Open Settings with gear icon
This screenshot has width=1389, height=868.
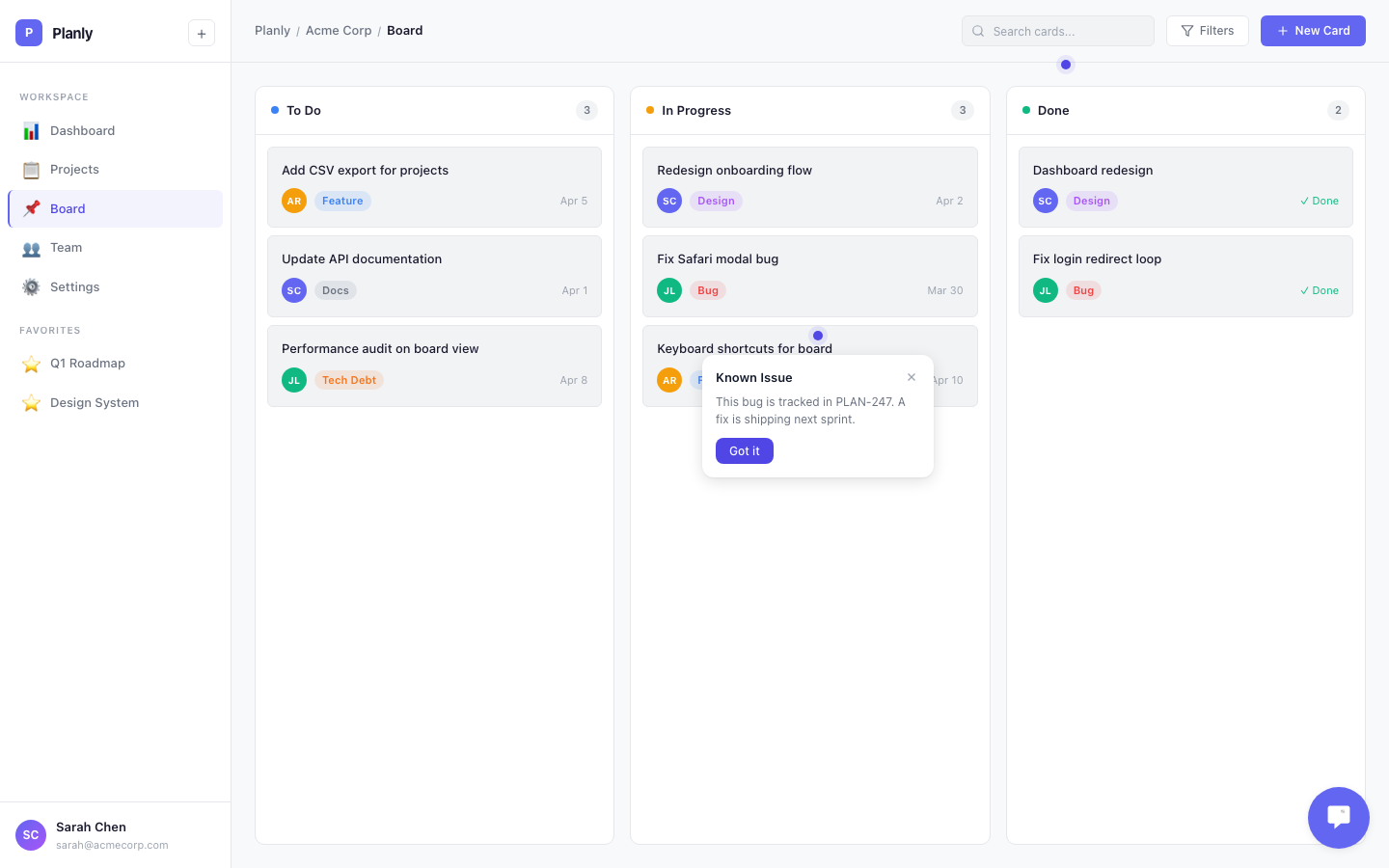tap(74, 287)
